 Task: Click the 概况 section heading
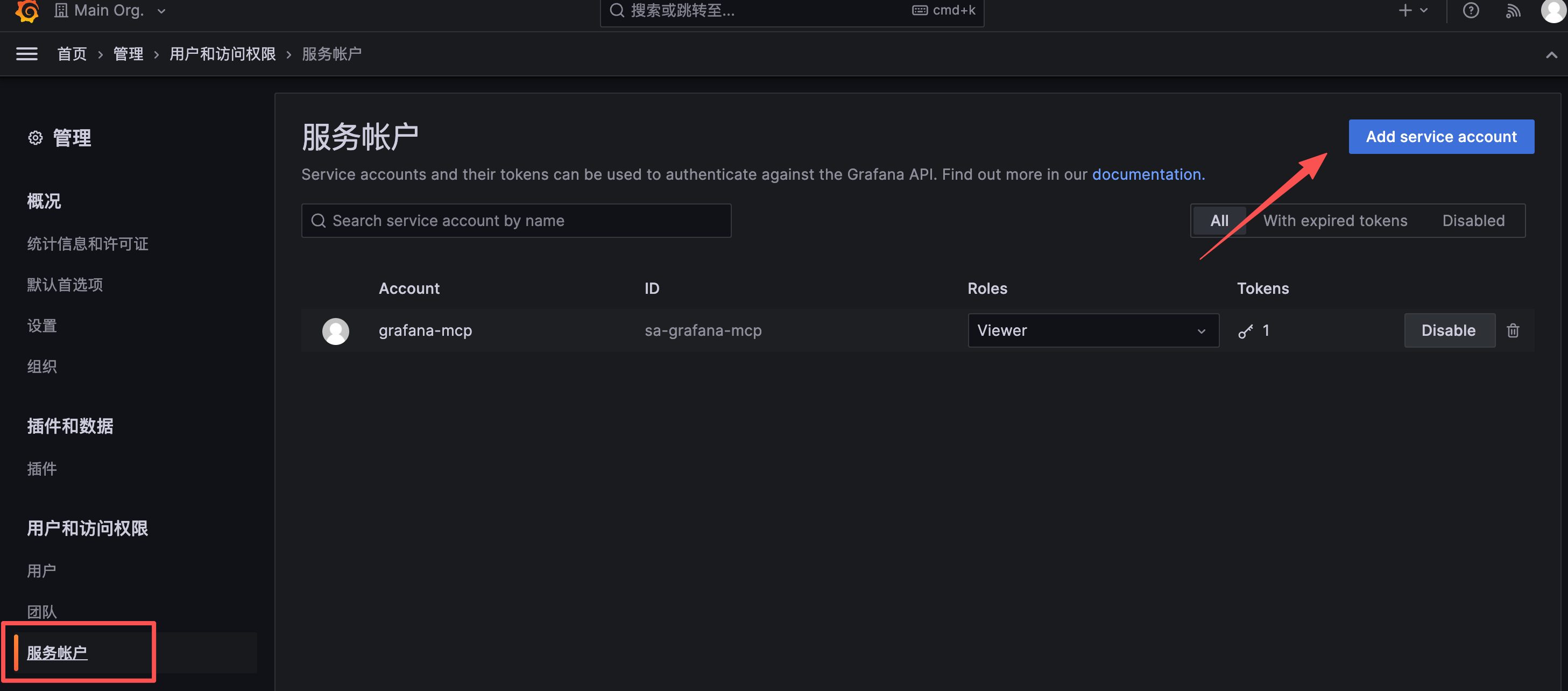(x=44, y=201)
